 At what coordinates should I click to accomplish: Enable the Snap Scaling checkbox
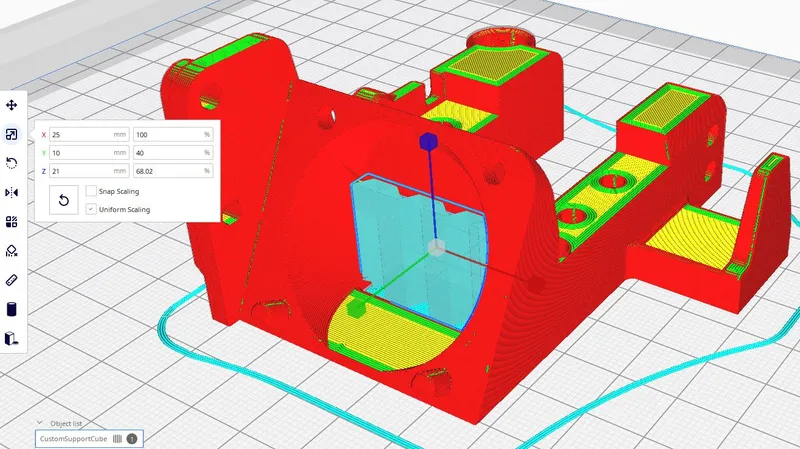click(x=92, y=191)
